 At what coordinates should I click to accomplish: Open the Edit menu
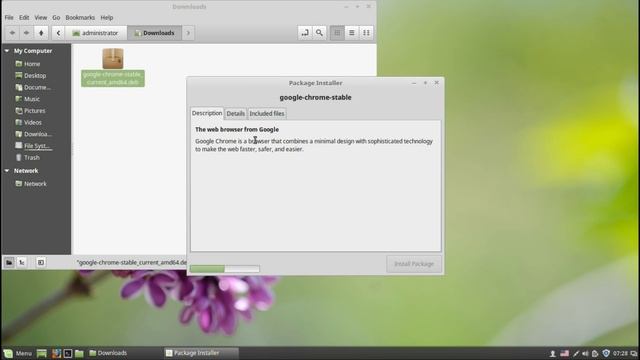coord(24,18)
